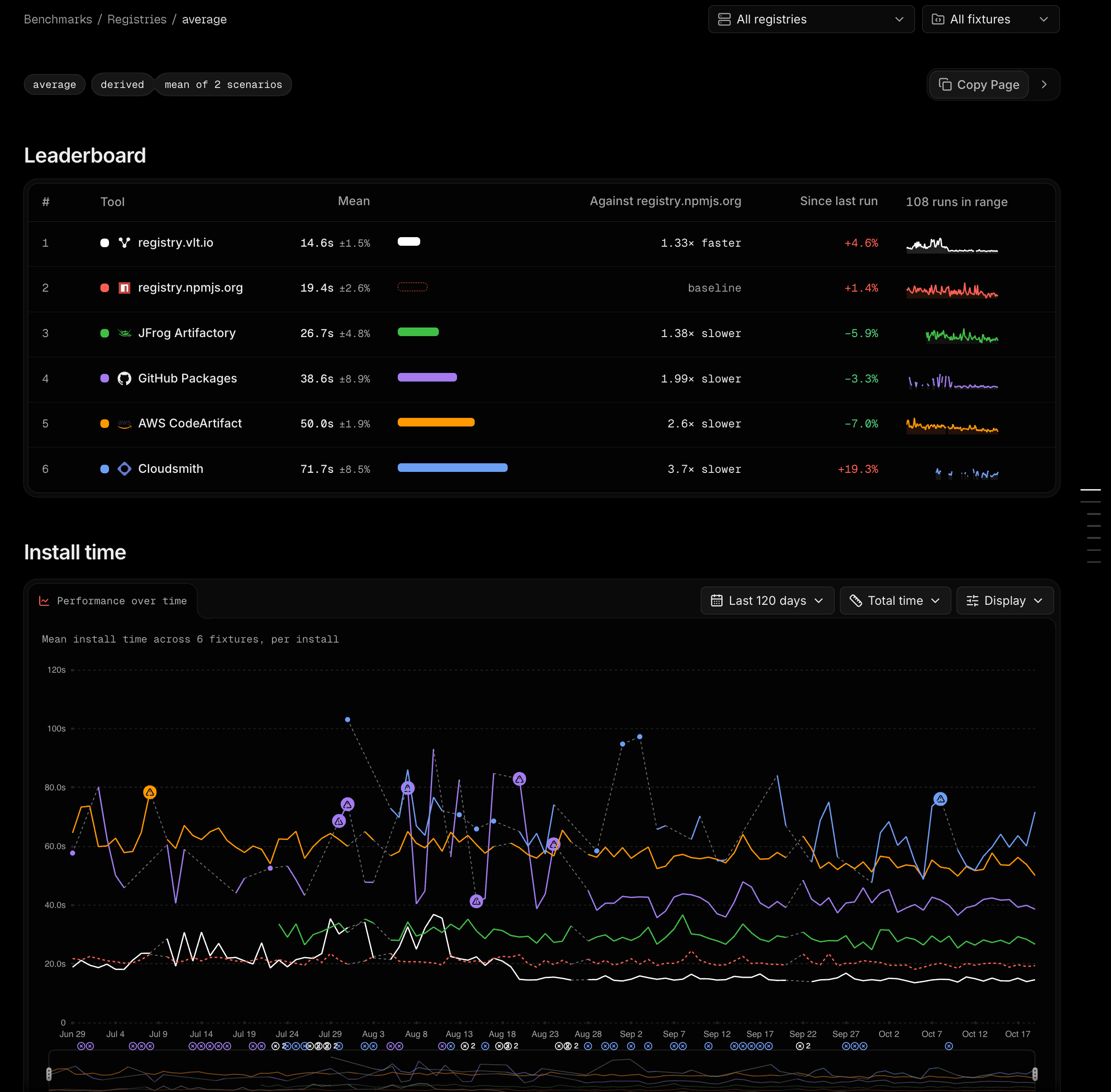Click the GitHub Packages octocat icon
Image resolution: width=1111 pixels, height=1092 pixels.
tap(124, 379)
